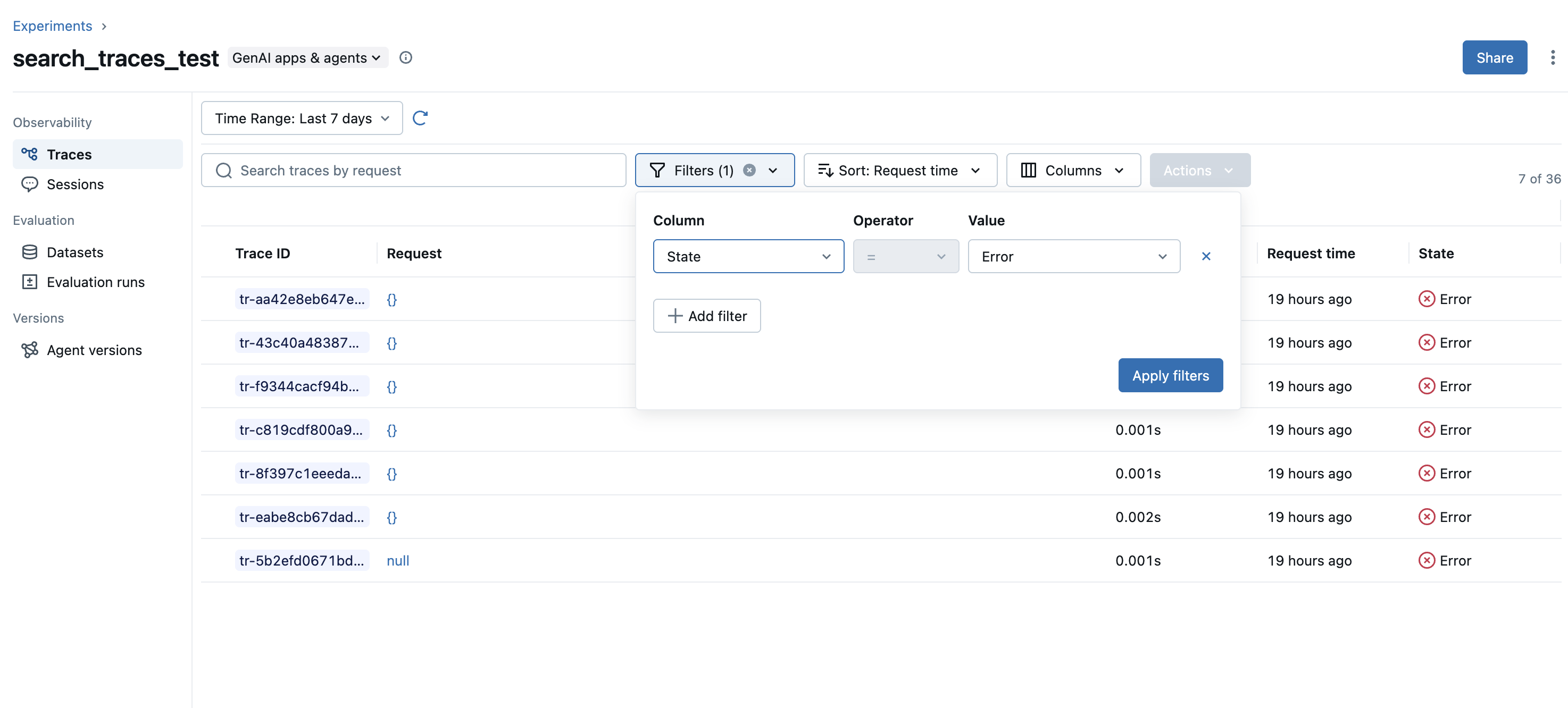1568x708 pixels.
Task: Remove the State filter row via X
Action: coord(1206,256)
